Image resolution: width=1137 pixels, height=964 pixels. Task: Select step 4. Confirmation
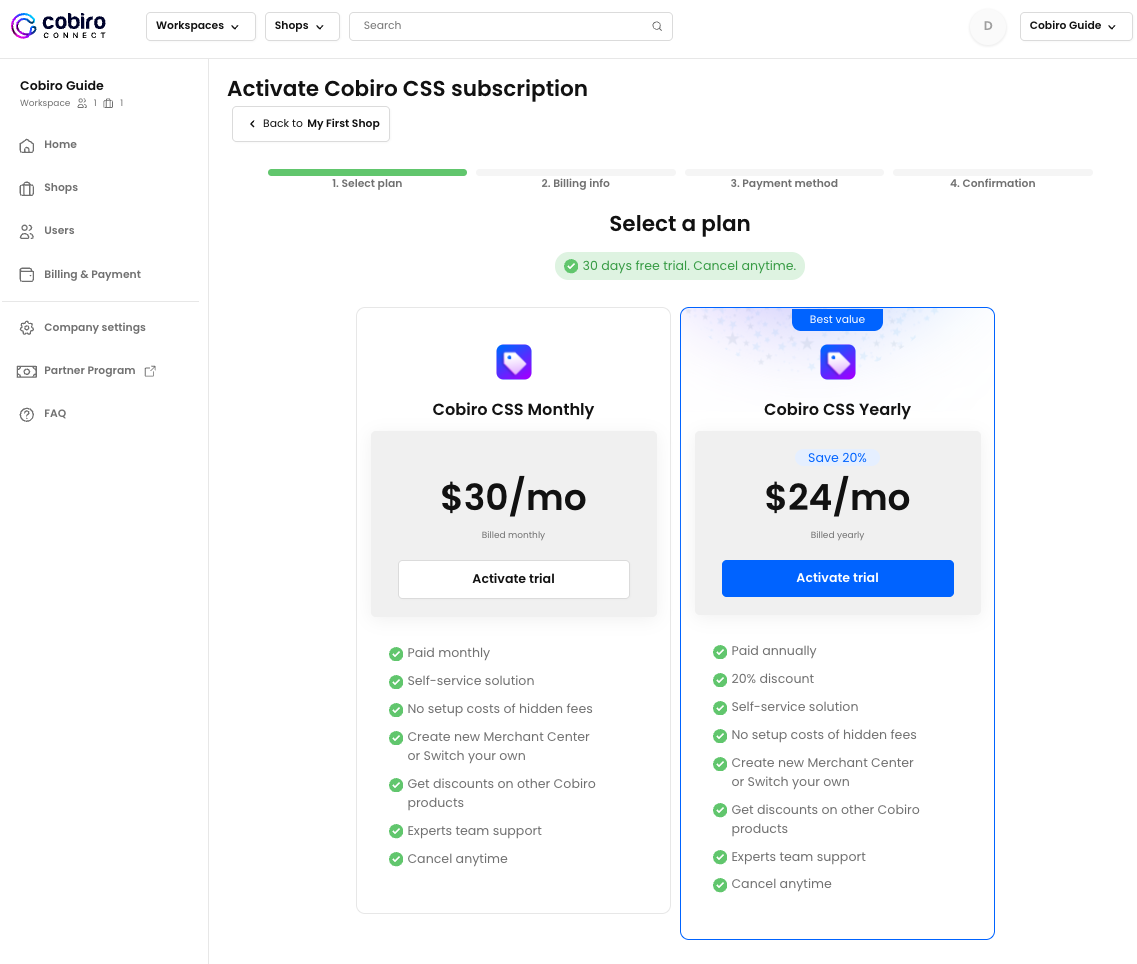coord(993,184)
